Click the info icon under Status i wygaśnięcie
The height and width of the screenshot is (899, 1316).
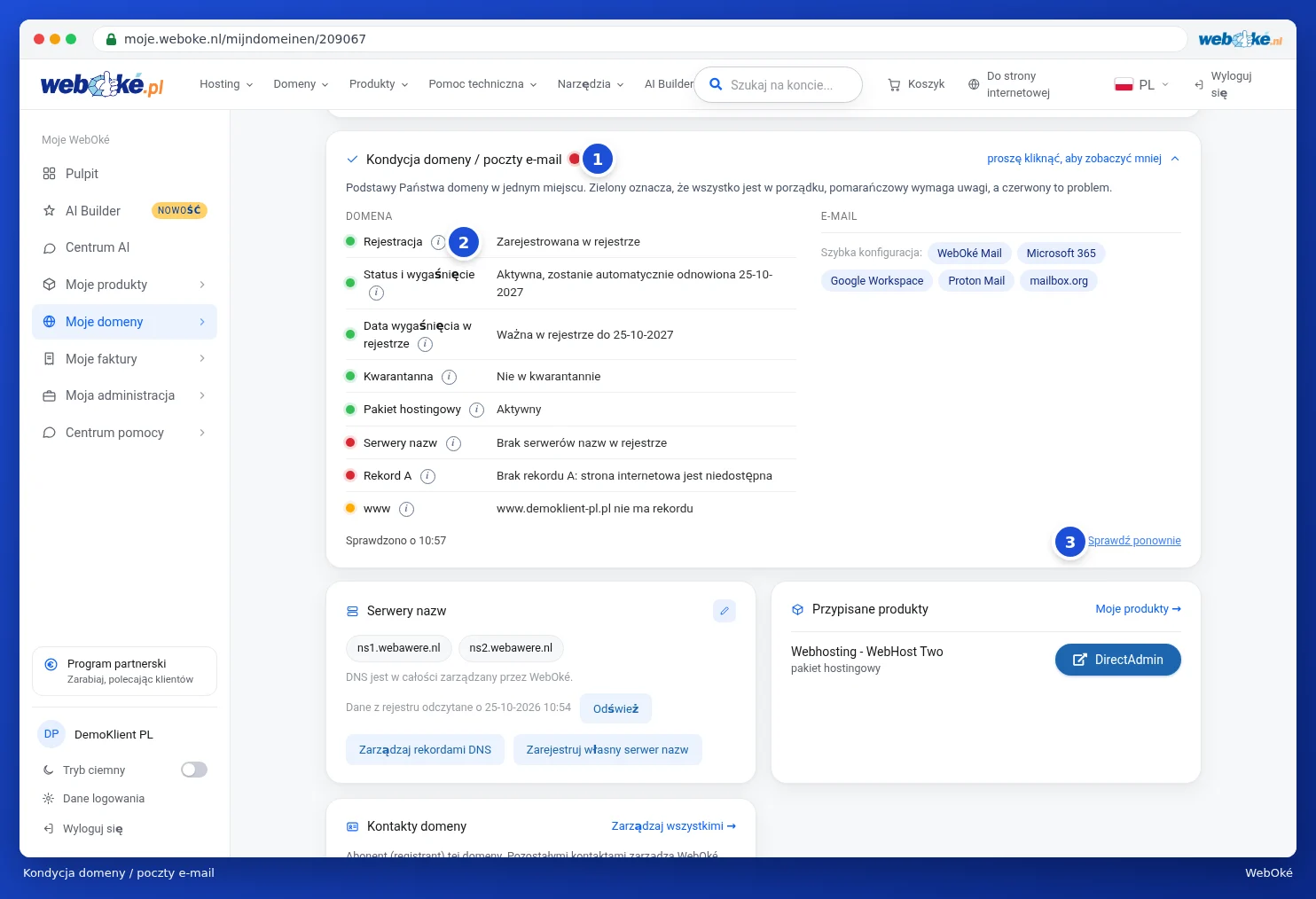tap(376, 293)
